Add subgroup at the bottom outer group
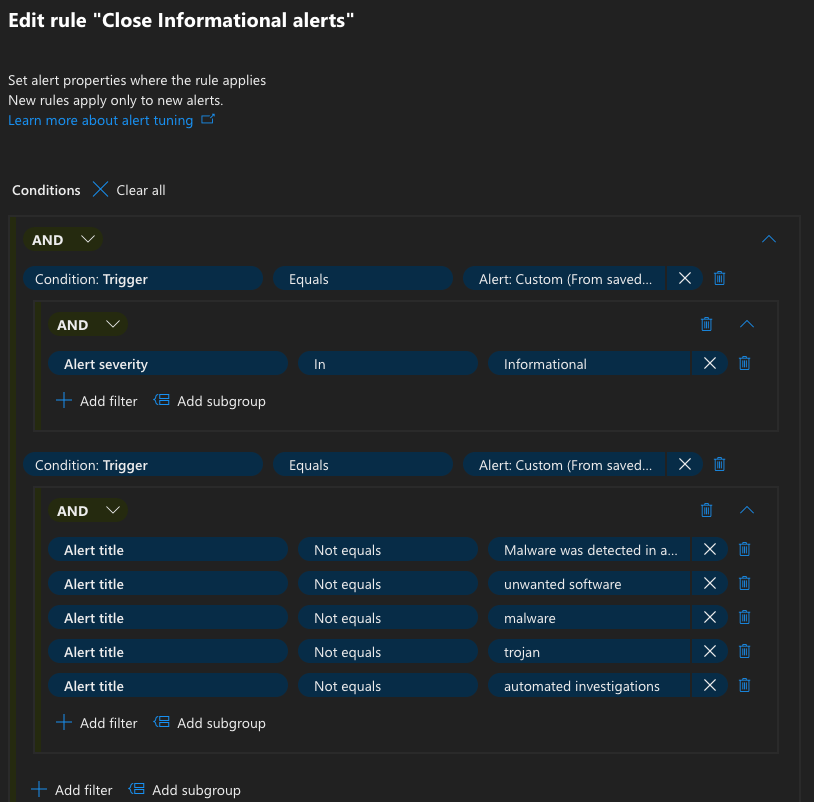Image resolution: width=814 pixels, height=802 pixels. tap(185, 790)
